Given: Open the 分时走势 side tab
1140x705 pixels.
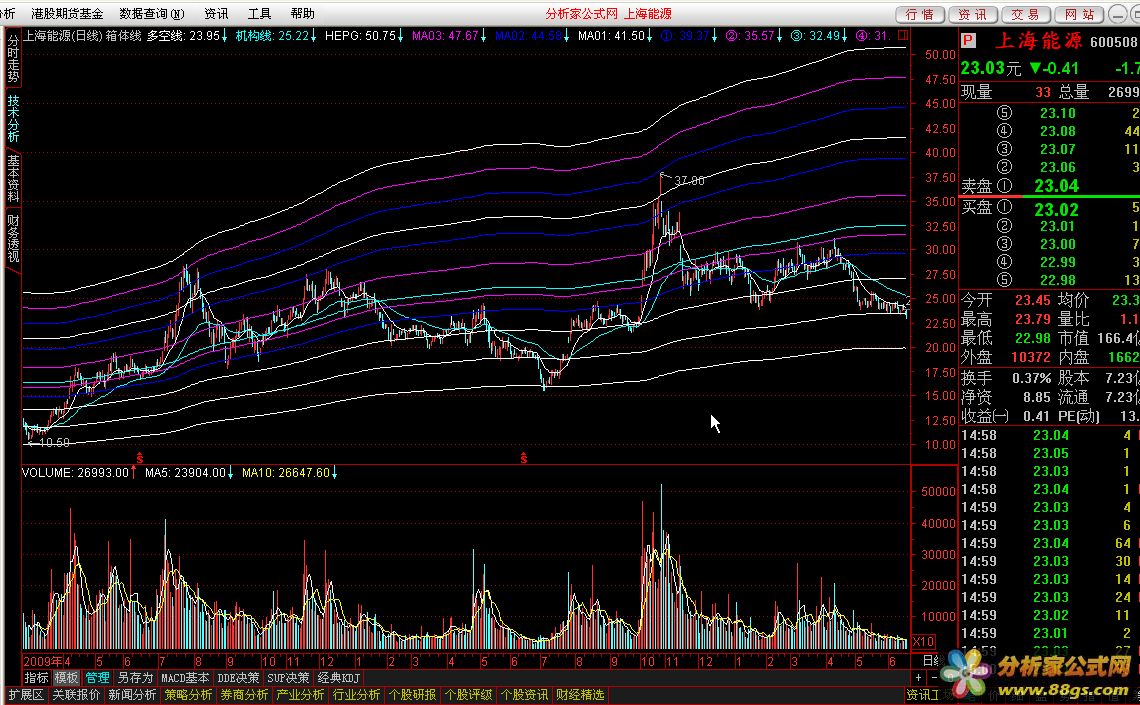Looking at the screenshot, I should (13, 58).
